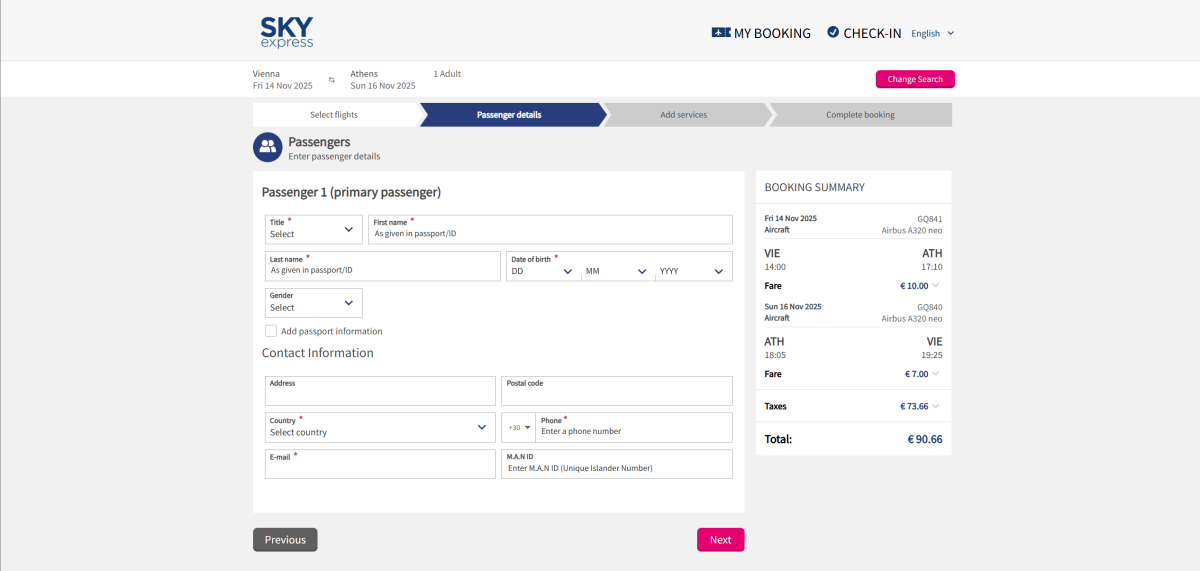Select the Add services step

coord(683,115)
